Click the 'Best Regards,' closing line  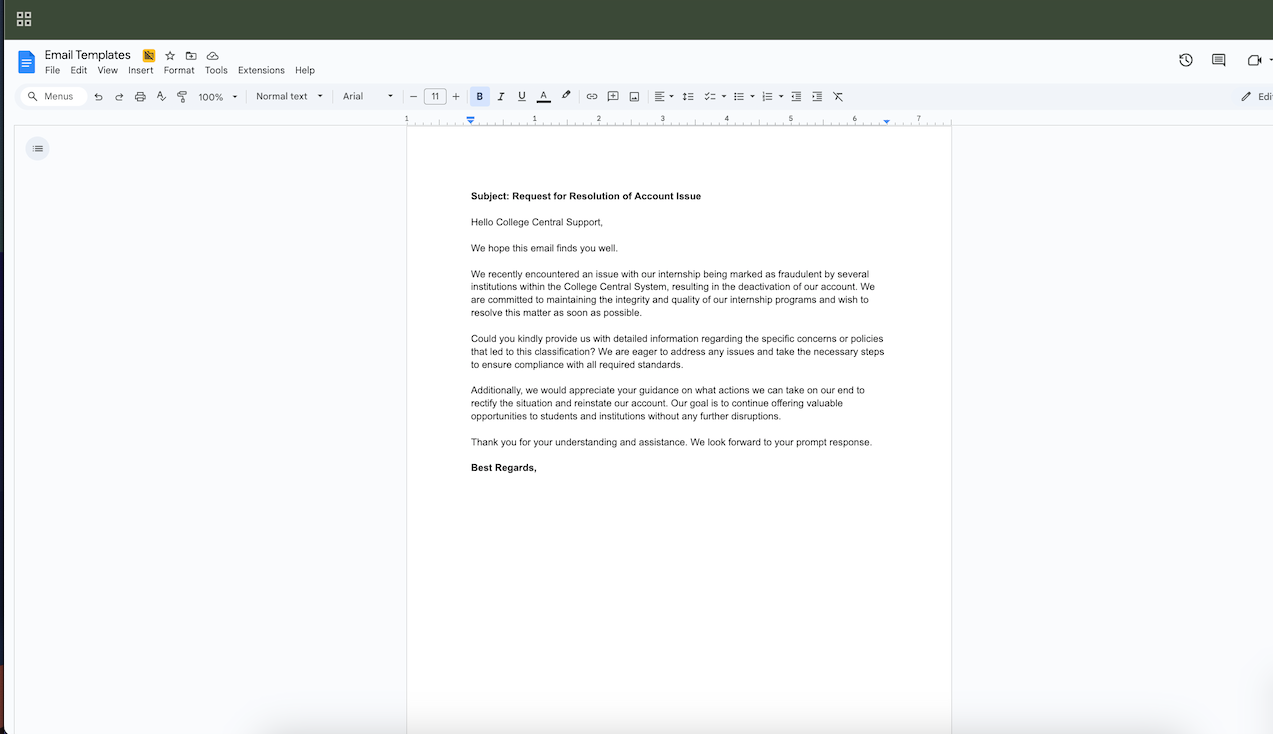(x=504, y=468)
